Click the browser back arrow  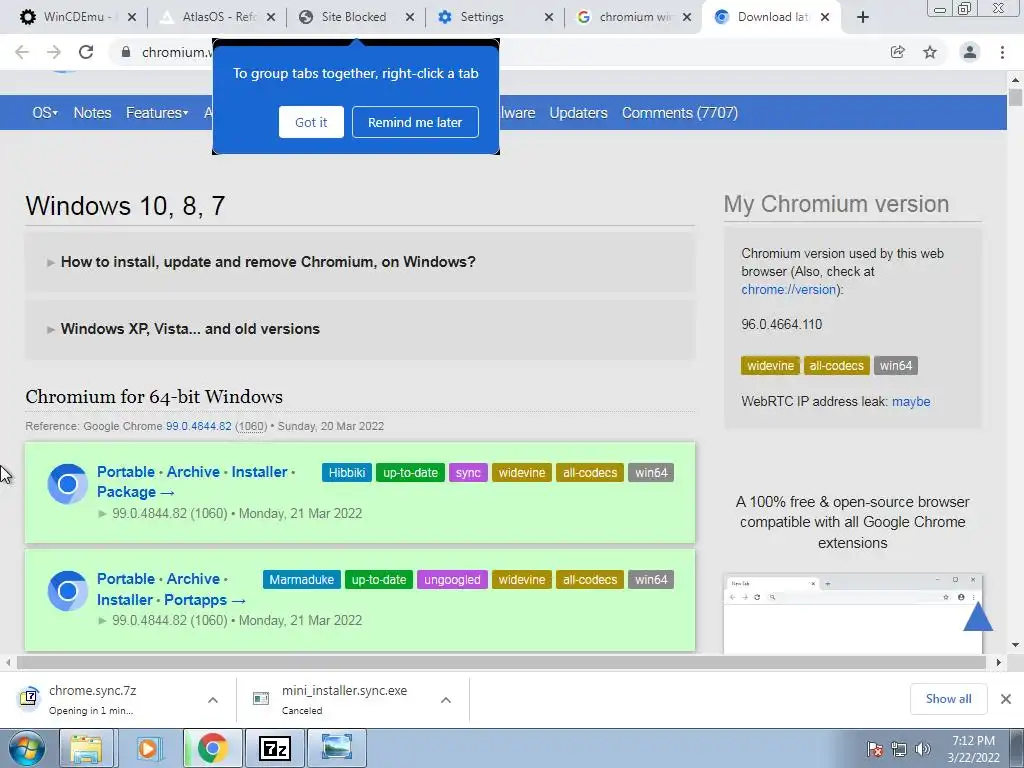click(x=22, y=52)
